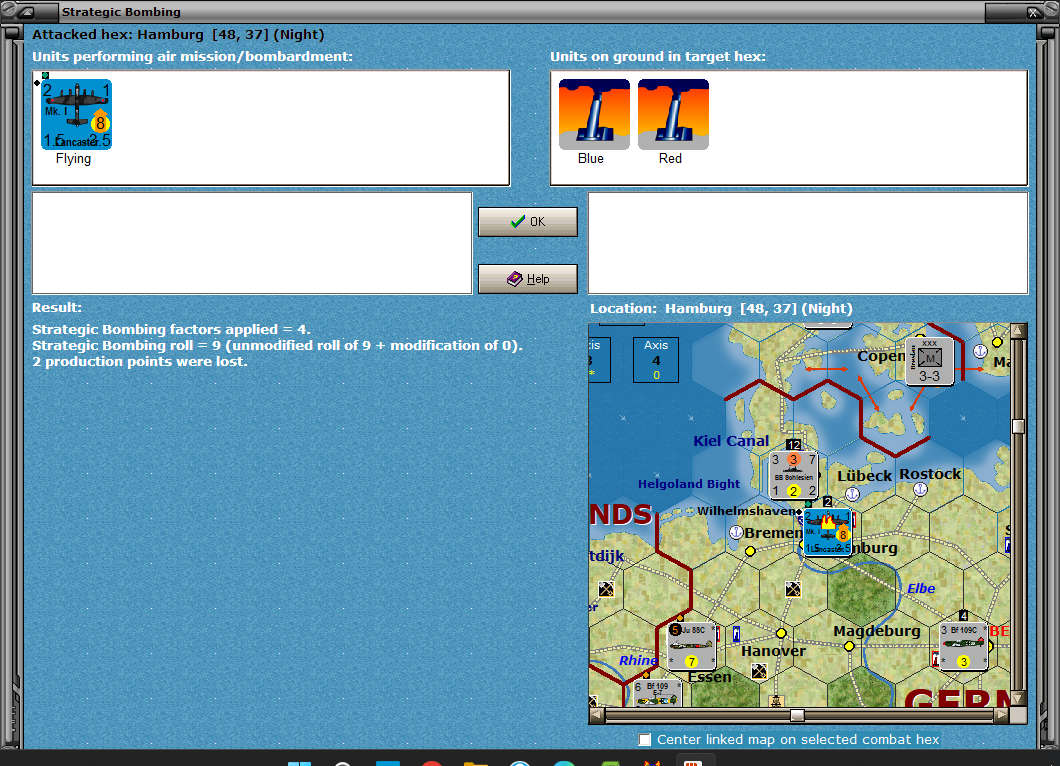Click the Red factory smokestack icon
1060x766 pixels.
pos(673,114)
